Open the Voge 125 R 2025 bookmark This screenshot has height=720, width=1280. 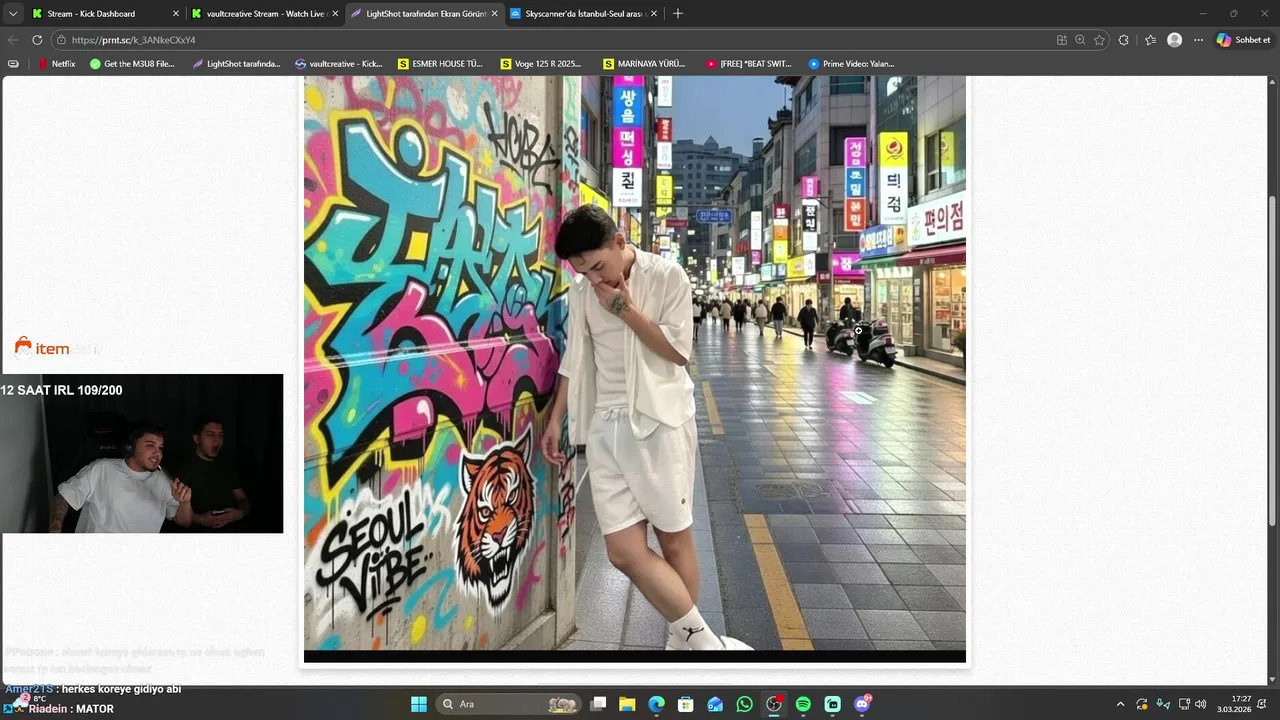click(542, 64)
